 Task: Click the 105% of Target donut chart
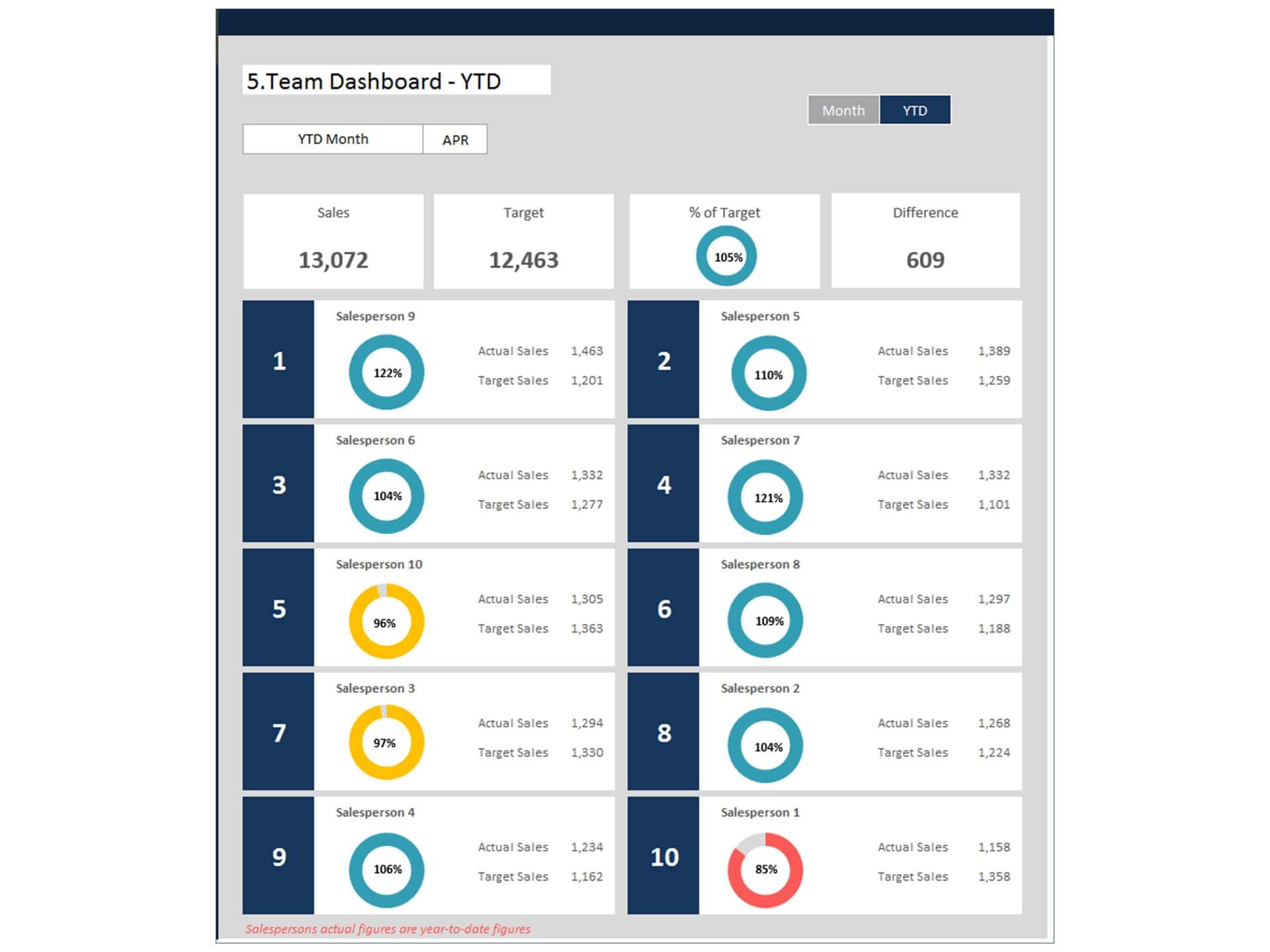point(726,256)
